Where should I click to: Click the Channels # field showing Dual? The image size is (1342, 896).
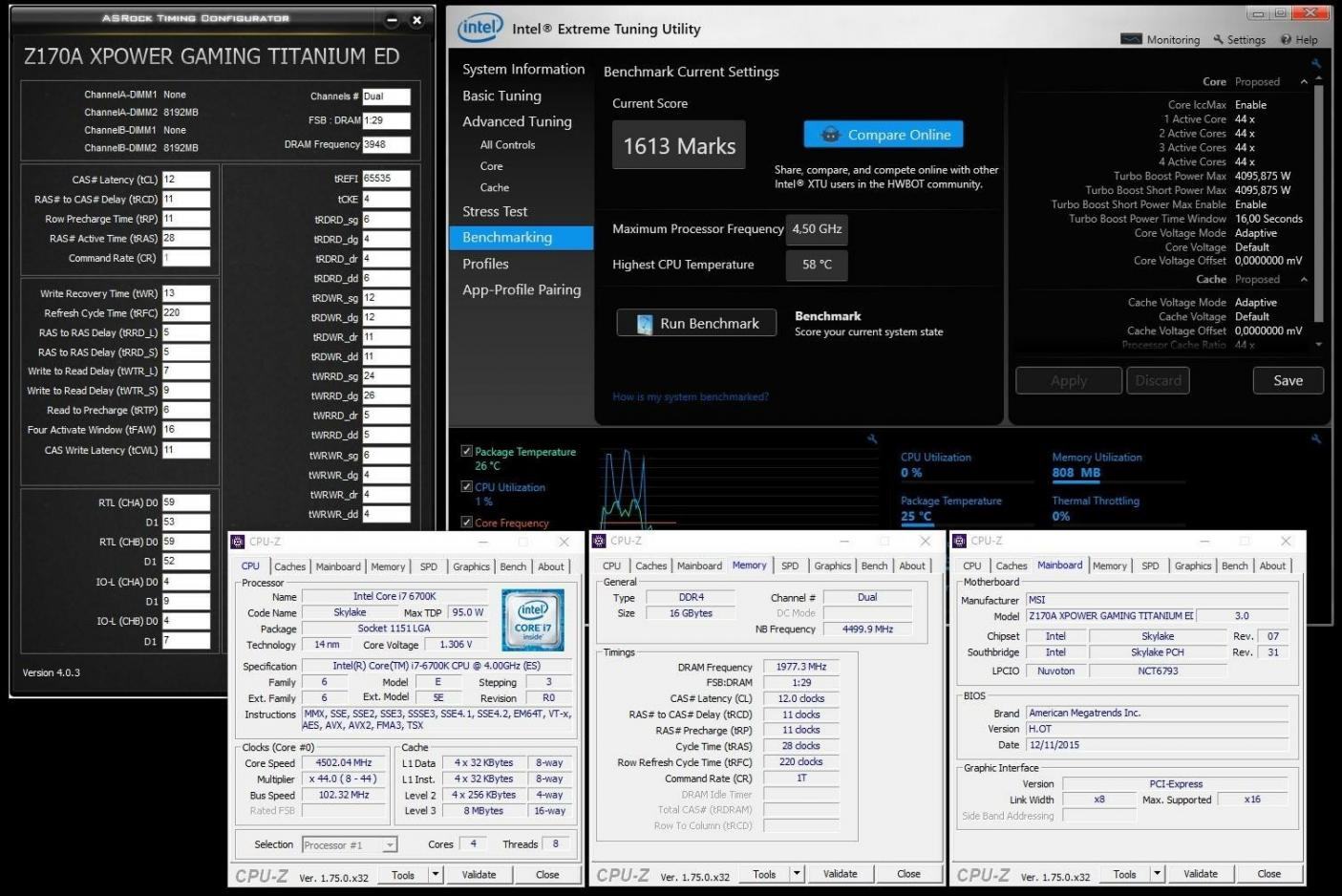click(x=386, y=96)
